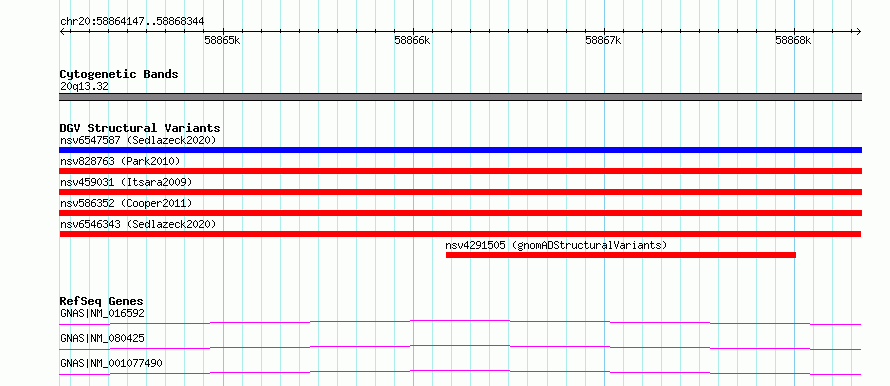Open the nsv828763 (Park2010) label
Viewport: 890px width, 386px height.
tap(120, 161)
